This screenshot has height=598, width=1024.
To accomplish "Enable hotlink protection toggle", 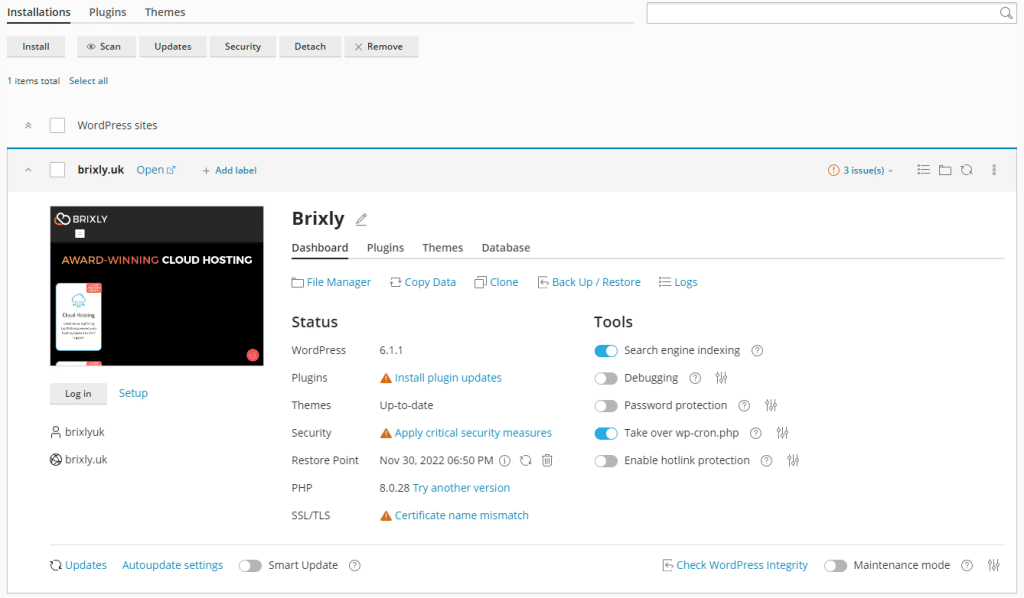I will (606, 461).
